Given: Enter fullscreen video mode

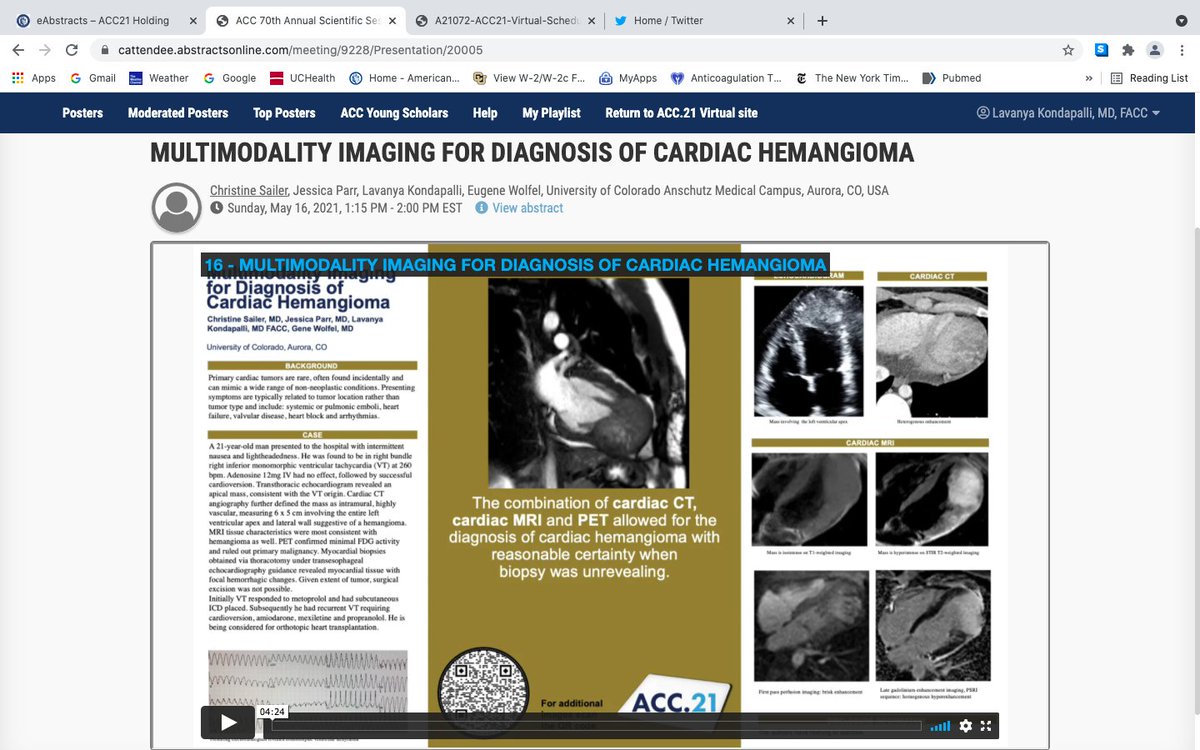Looking at the screenshot, I should tap(986, 726).
